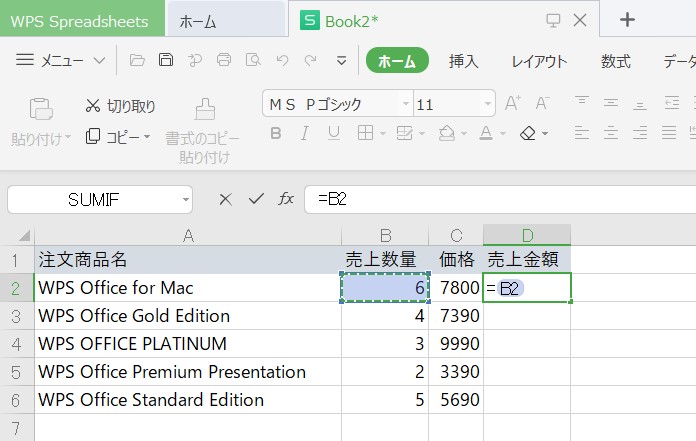This screenshot has height=441, width=696.
Task: Click the Clear eraser icon
Action: [528, 133]
